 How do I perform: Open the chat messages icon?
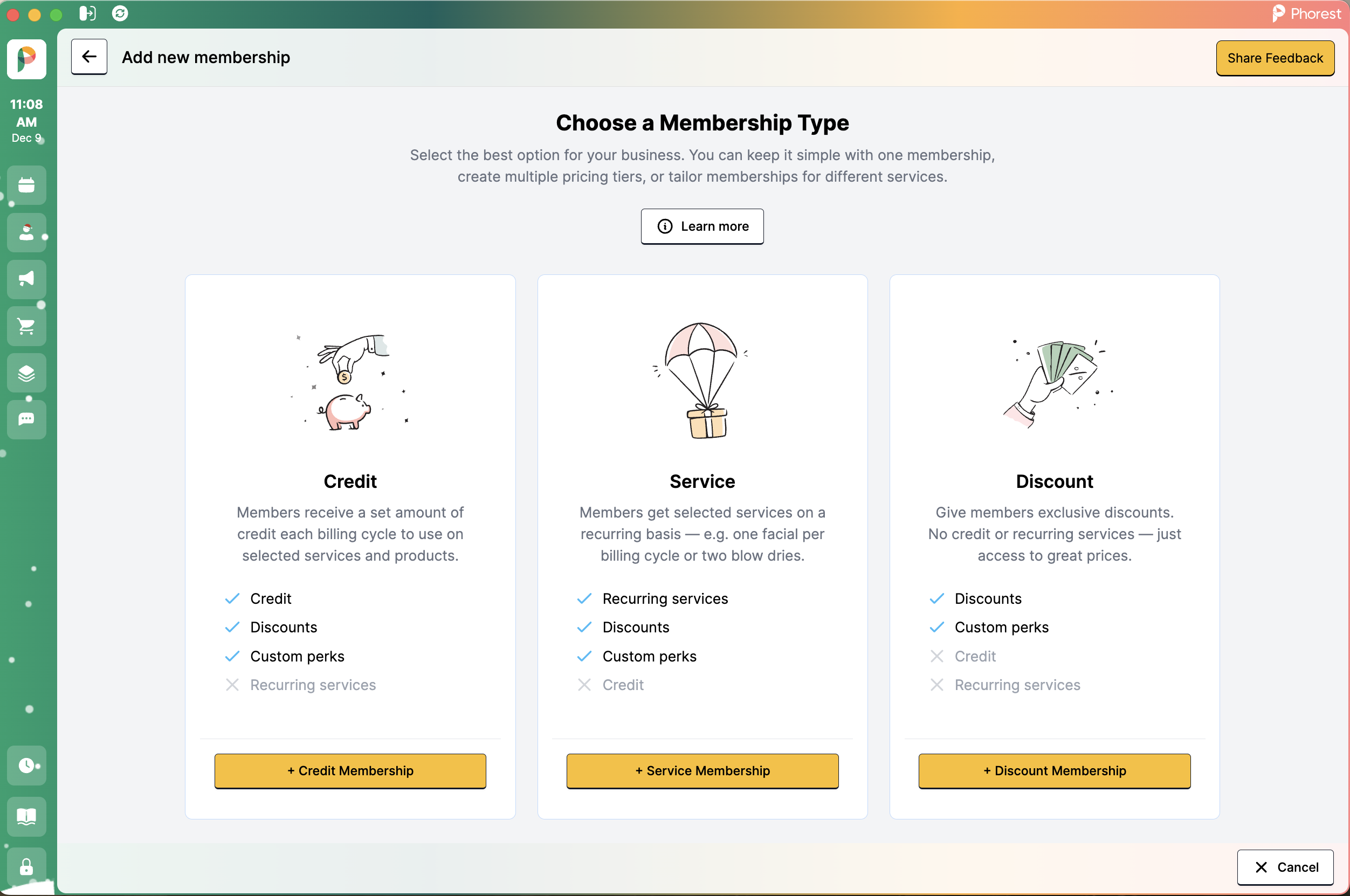pos(27,420)
